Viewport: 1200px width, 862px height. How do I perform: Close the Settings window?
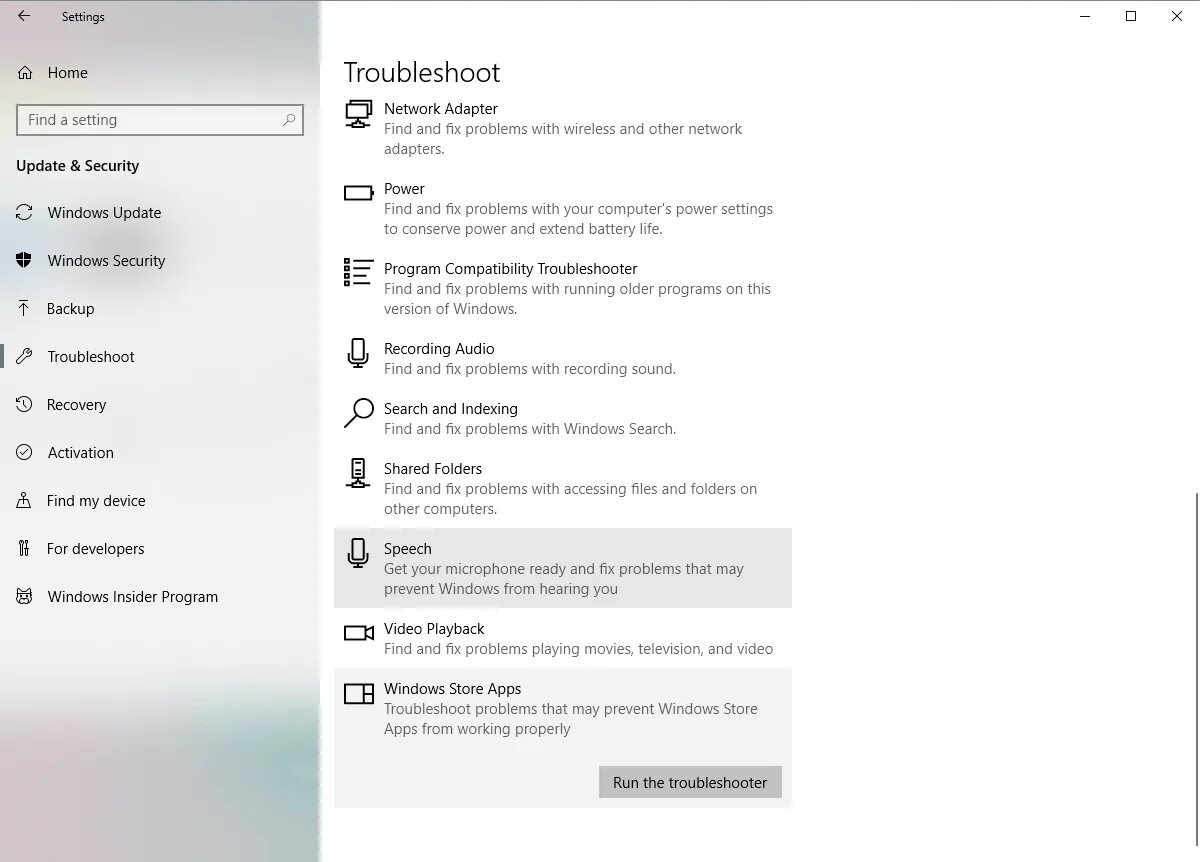click(x=1177, y=16)
